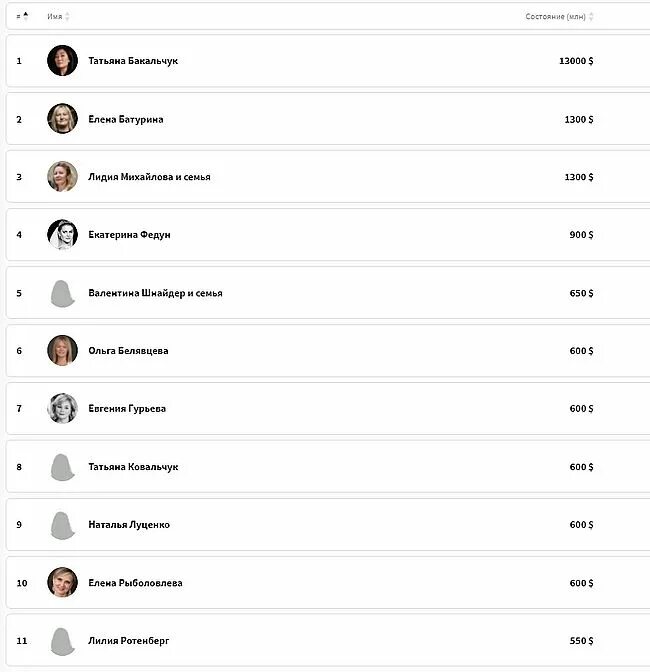Click the sort arrows beside Имя

coord(67,17)
